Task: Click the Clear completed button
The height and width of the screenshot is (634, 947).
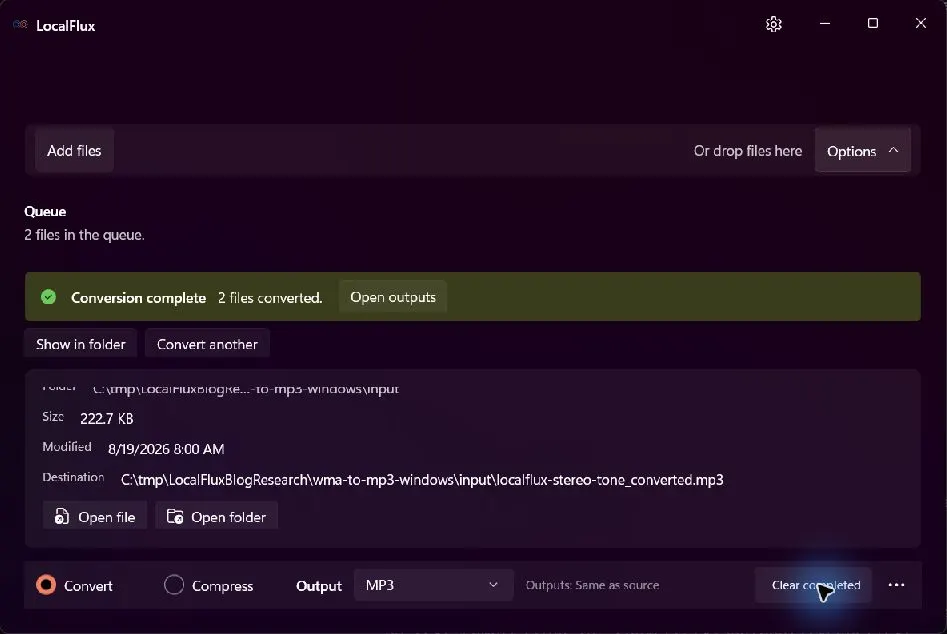Action: point(813,584)
